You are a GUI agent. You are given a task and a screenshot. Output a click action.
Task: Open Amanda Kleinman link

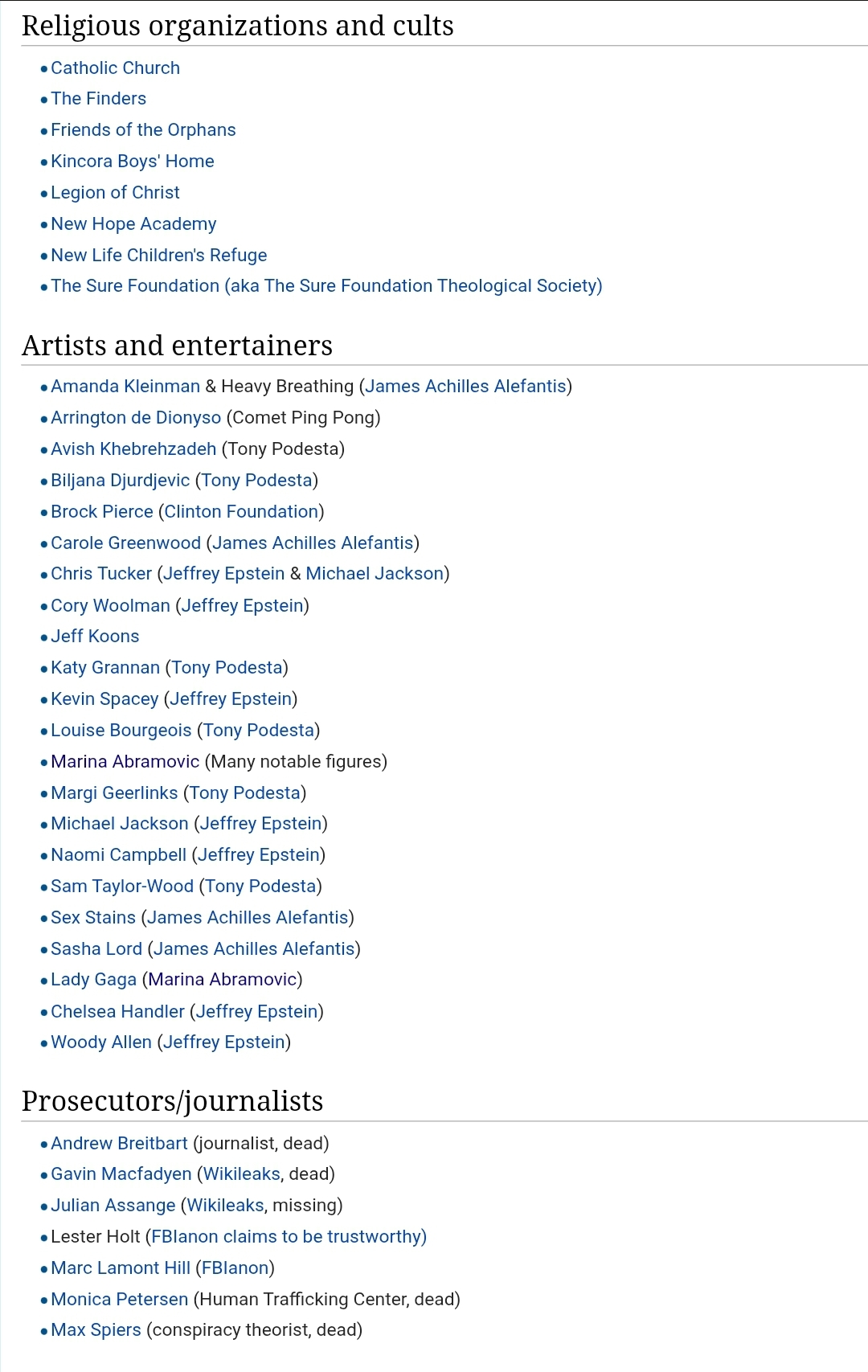(125, 387)
